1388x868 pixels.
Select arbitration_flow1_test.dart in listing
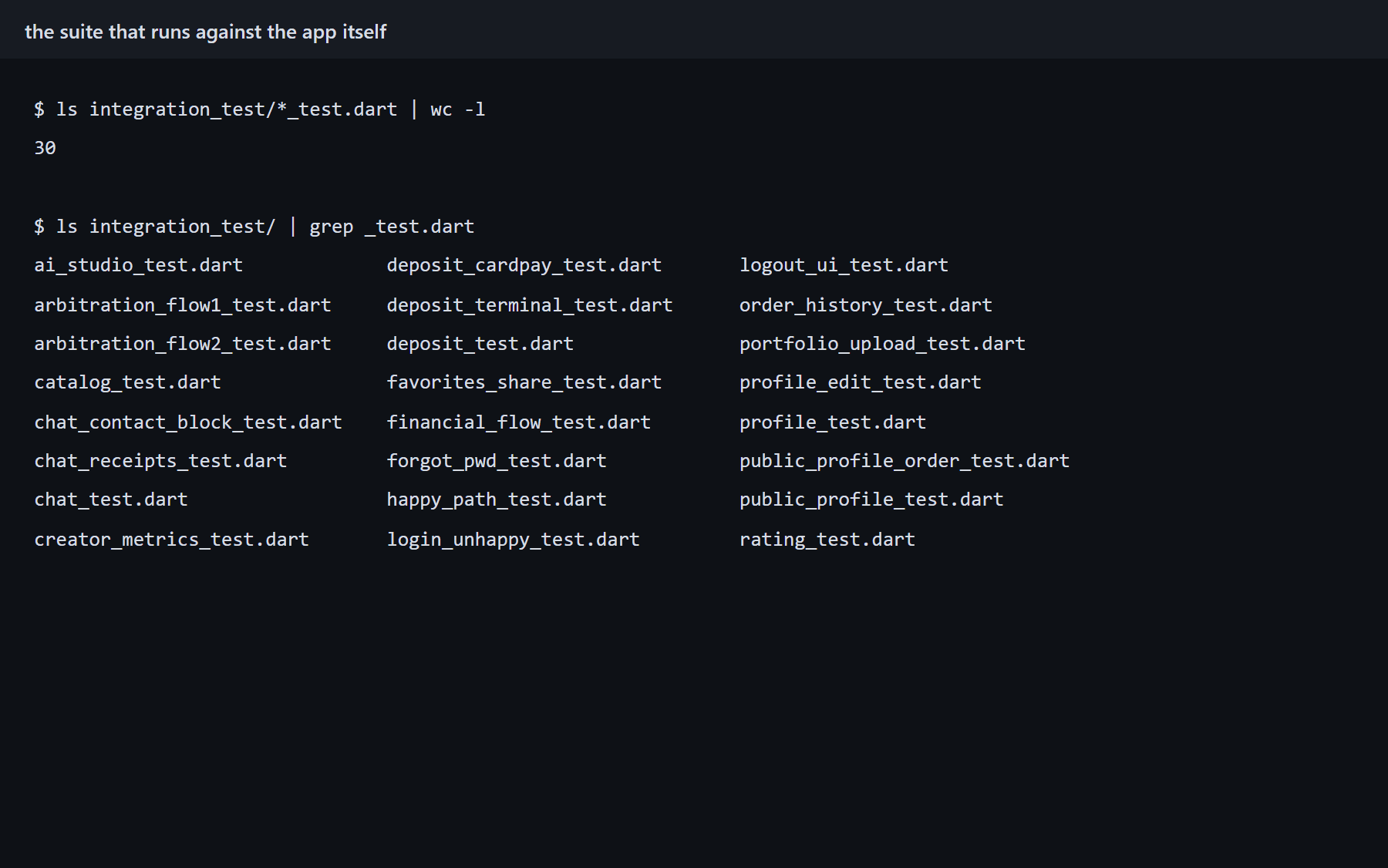tap(183, 305)
